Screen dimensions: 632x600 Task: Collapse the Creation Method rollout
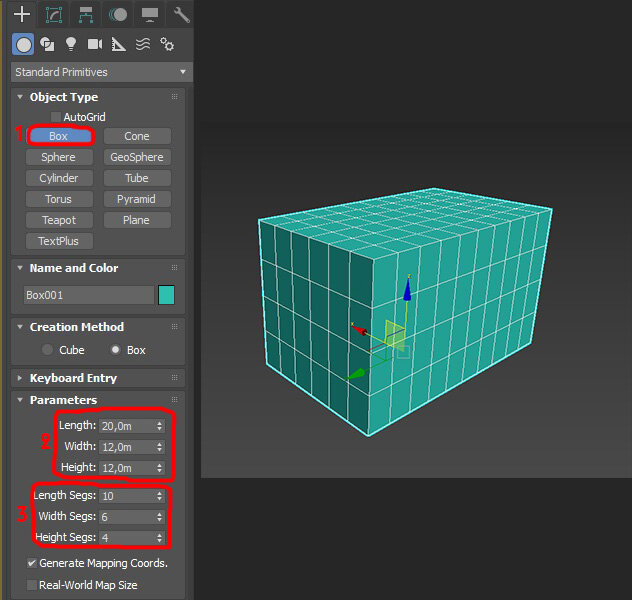coord(20,327)
